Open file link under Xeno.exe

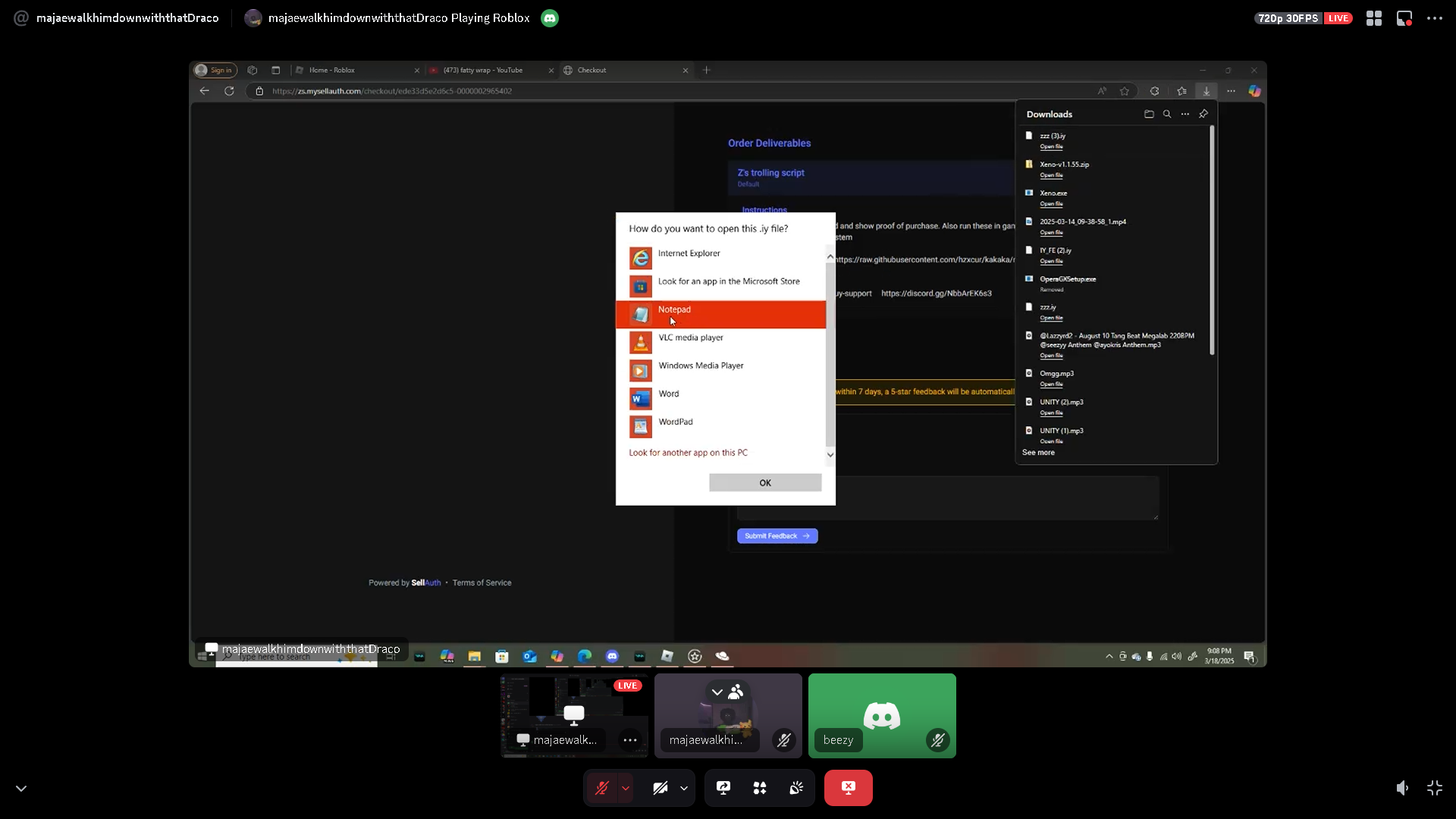(x=1051, y=204)
